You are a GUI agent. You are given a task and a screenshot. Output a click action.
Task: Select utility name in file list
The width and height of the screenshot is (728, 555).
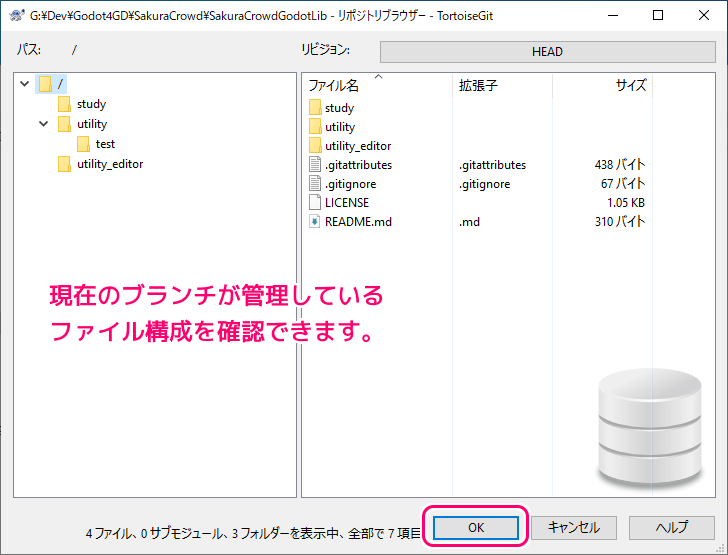pyautogui.click(x=340, y=127)
